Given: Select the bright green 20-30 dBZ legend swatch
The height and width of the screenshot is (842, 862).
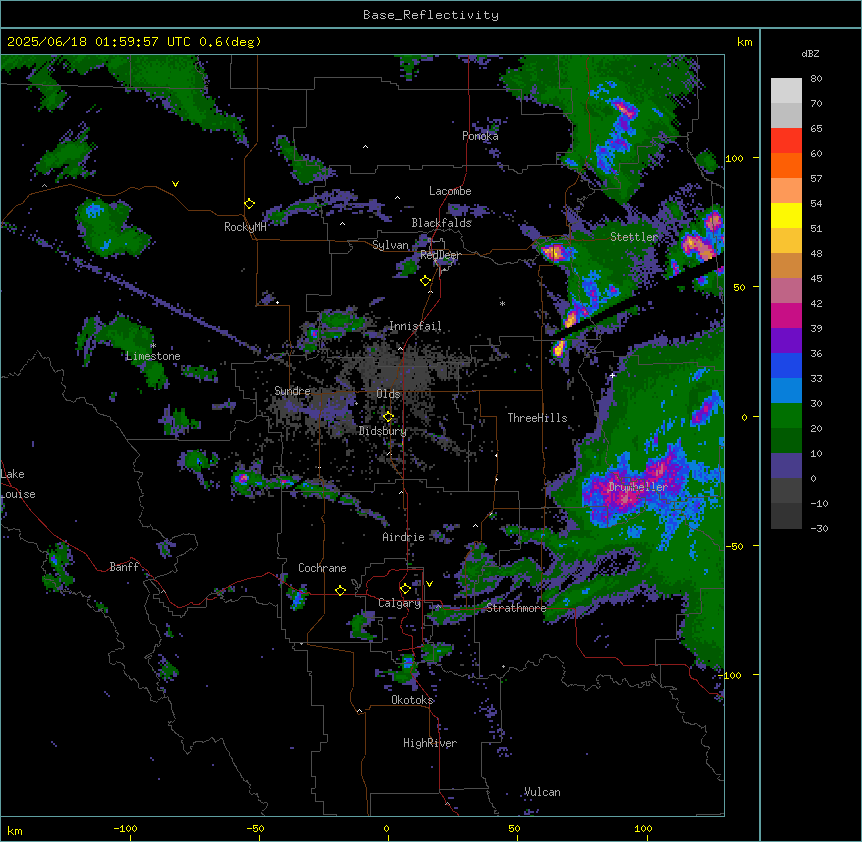Looking at the screenshot, I should coord(786,416).
